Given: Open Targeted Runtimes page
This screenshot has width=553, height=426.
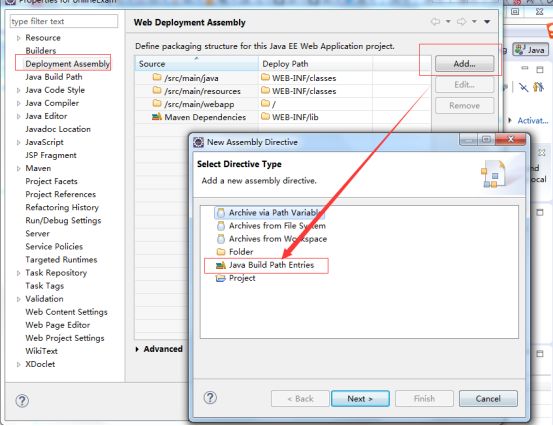Looking at the screenshot, I should pos(61,260).
